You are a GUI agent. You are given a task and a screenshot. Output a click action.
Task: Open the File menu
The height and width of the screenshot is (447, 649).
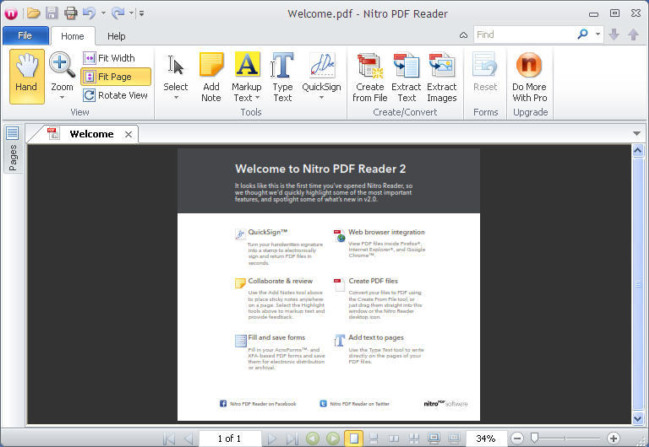point(25,36)
